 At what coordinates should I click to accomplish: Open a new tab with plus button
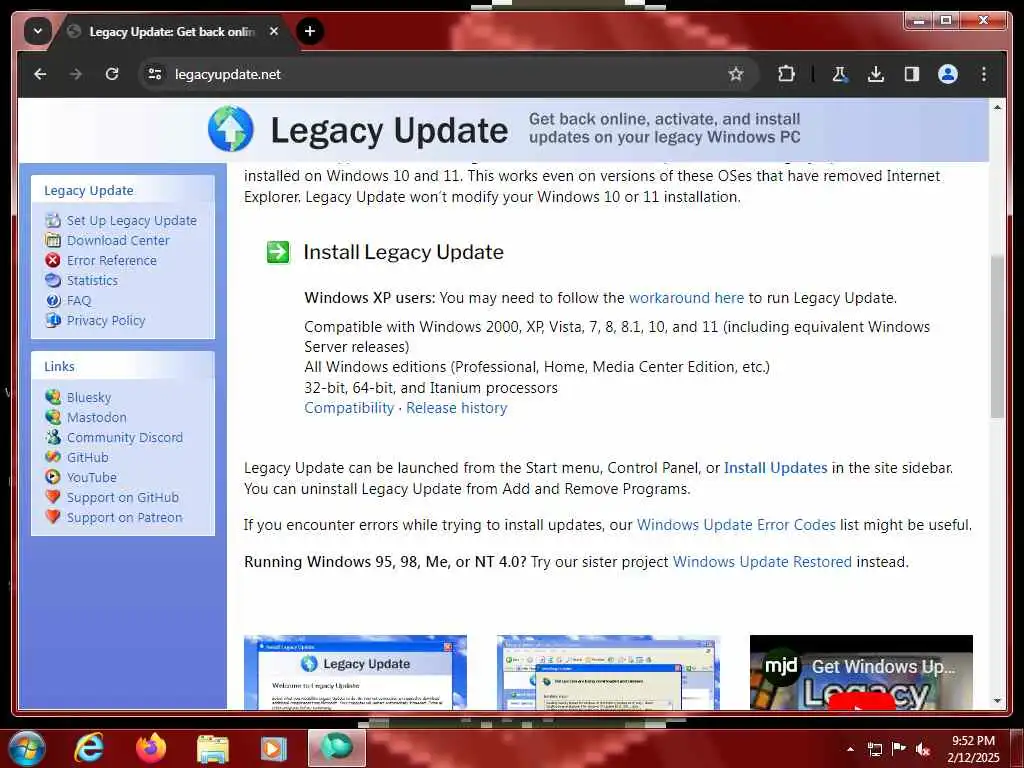coord(310,31)
